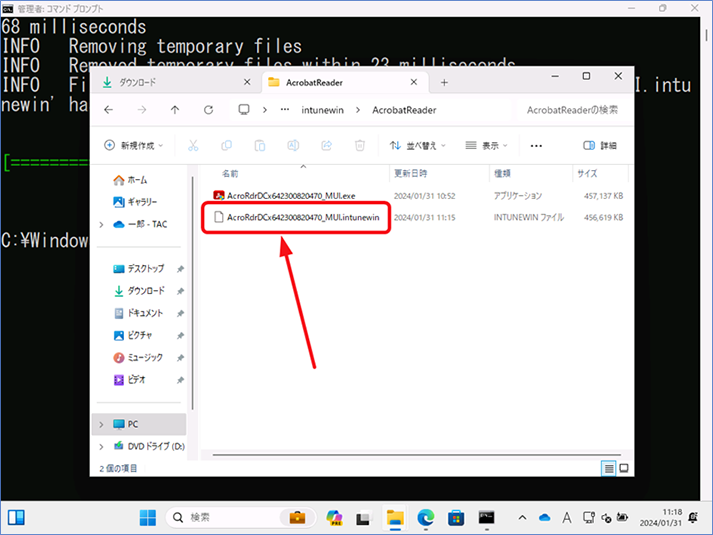This screenshot has width=713, height=535.
Task: Click the taskbar 検索 search box
Action: click(x=241, y=518)
